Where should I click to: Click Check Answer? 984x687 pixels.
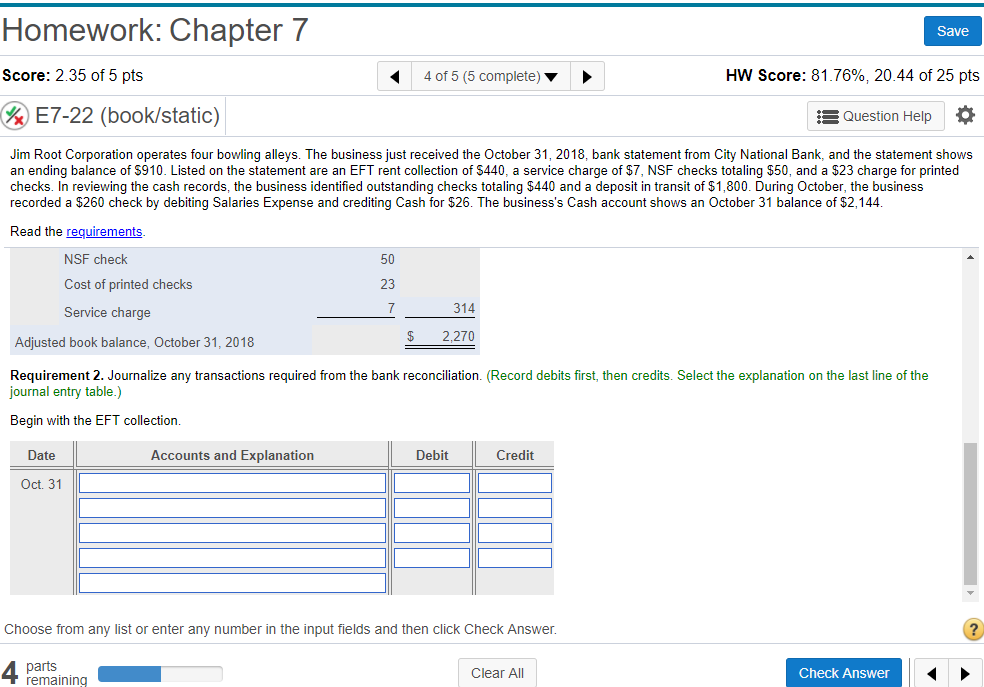click(843, 672)
